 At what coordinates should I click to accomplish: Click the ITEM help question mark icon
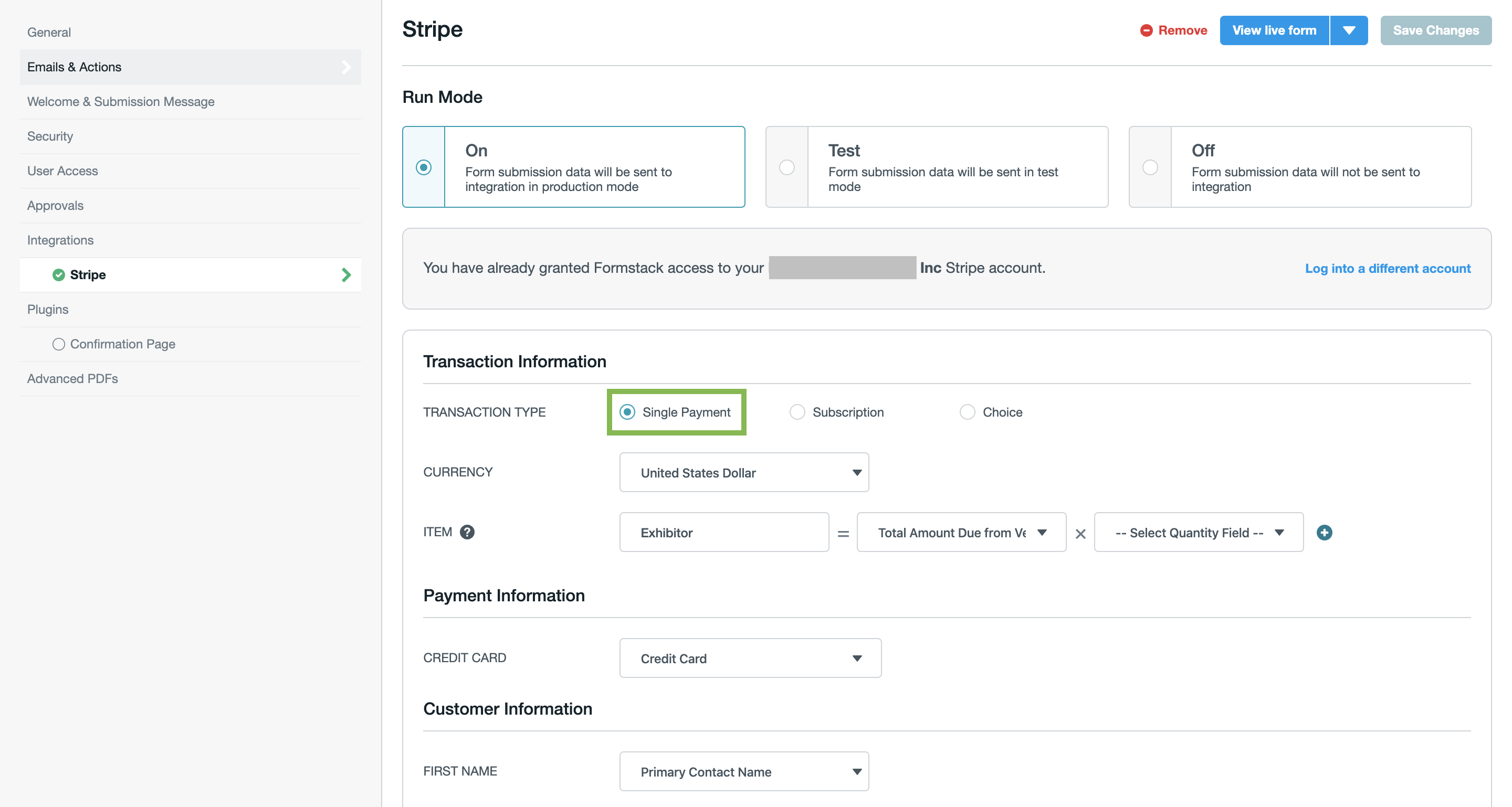[x=467, y=532]
